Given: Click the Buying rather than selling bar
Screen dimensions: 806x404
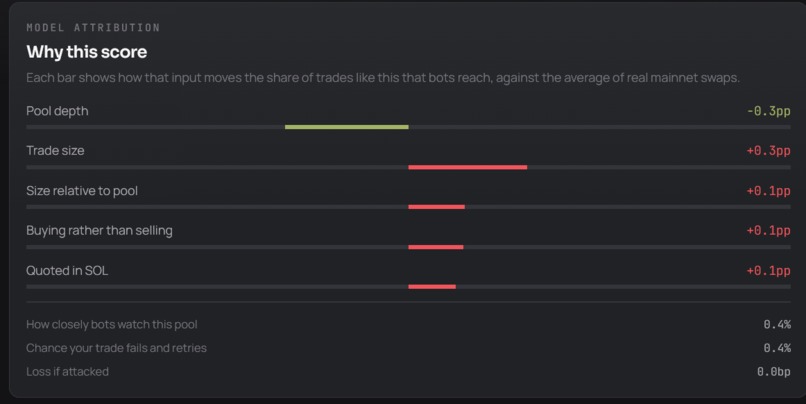Looking at the screenshot, I should (436, 247).
